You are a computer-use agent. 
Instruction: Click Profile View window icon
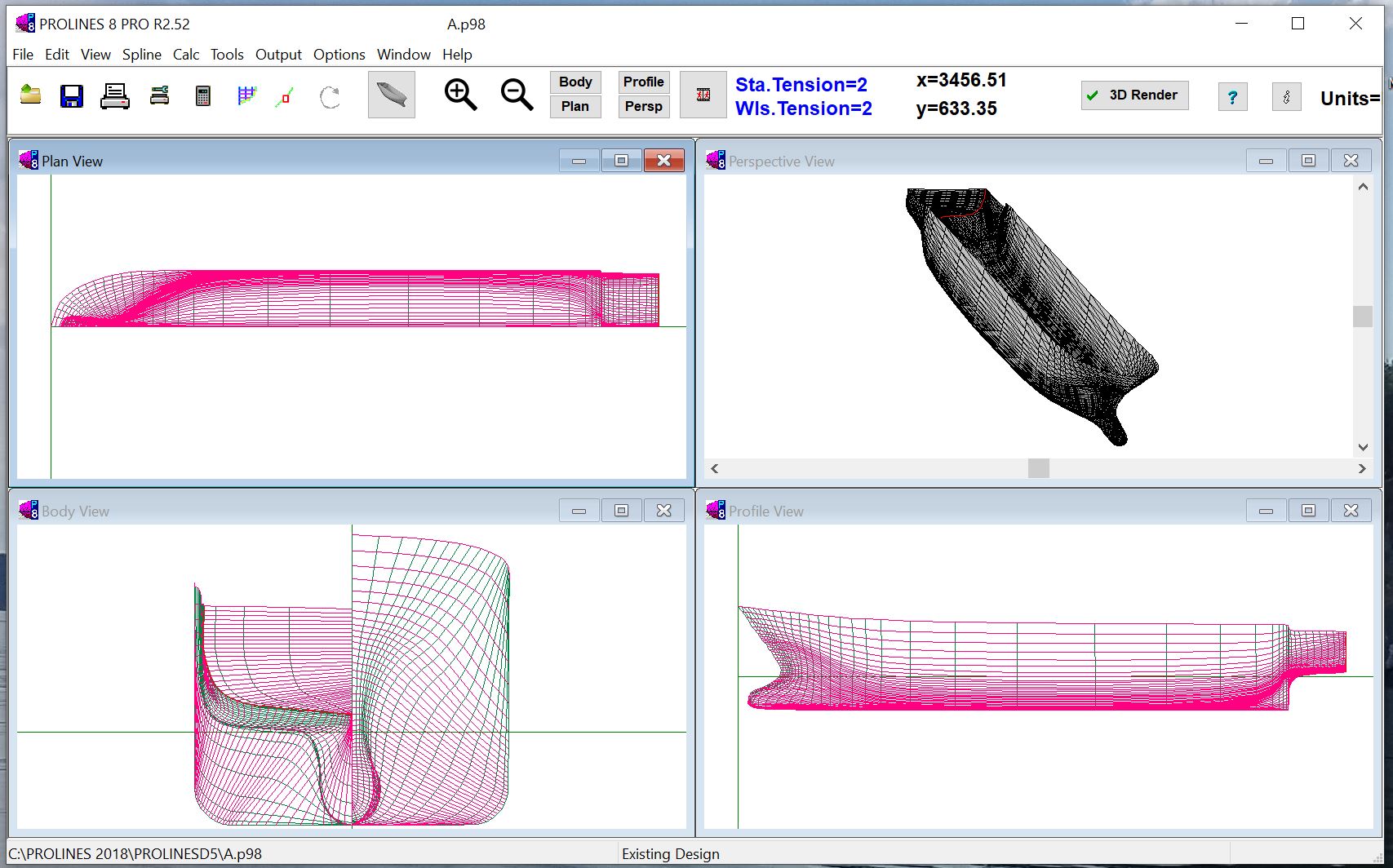coord(716,510)
